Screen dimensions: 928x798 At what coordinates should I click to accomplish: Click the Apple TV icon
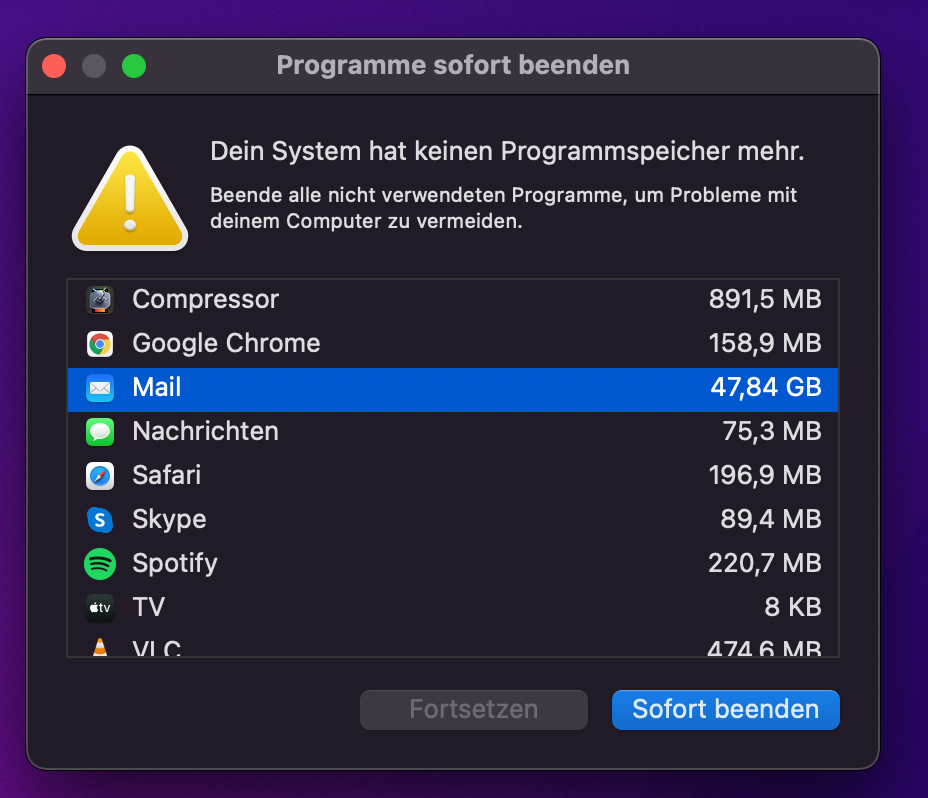tap(100, 607)
